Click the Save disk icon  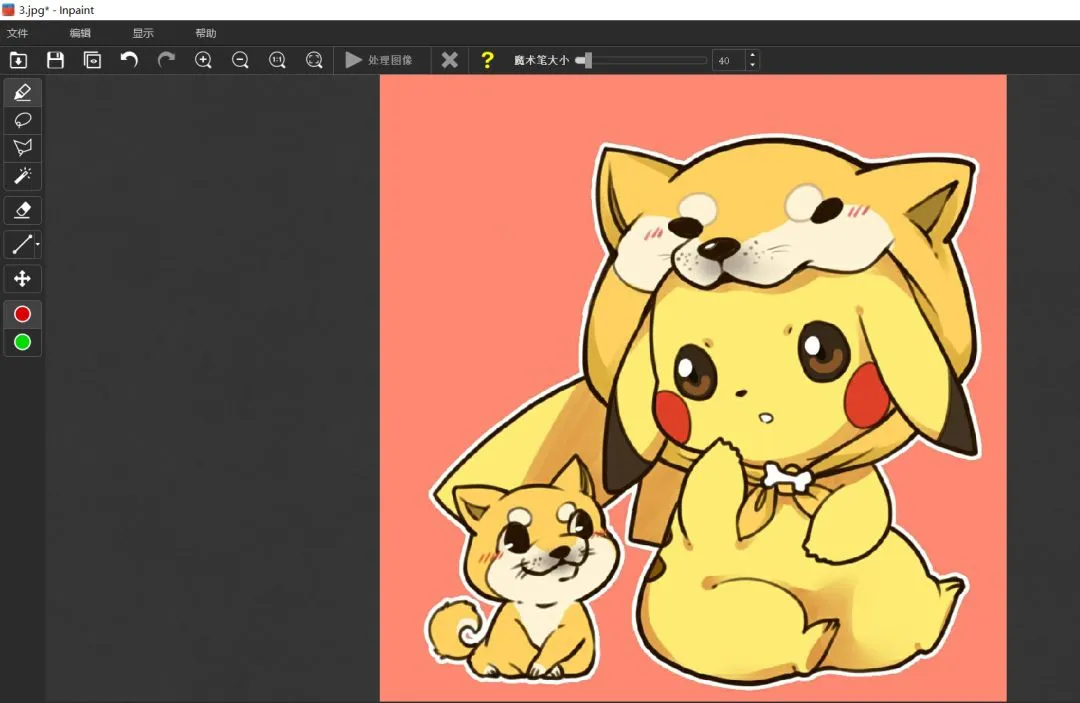pyautogui.click(x=55, y=60)
